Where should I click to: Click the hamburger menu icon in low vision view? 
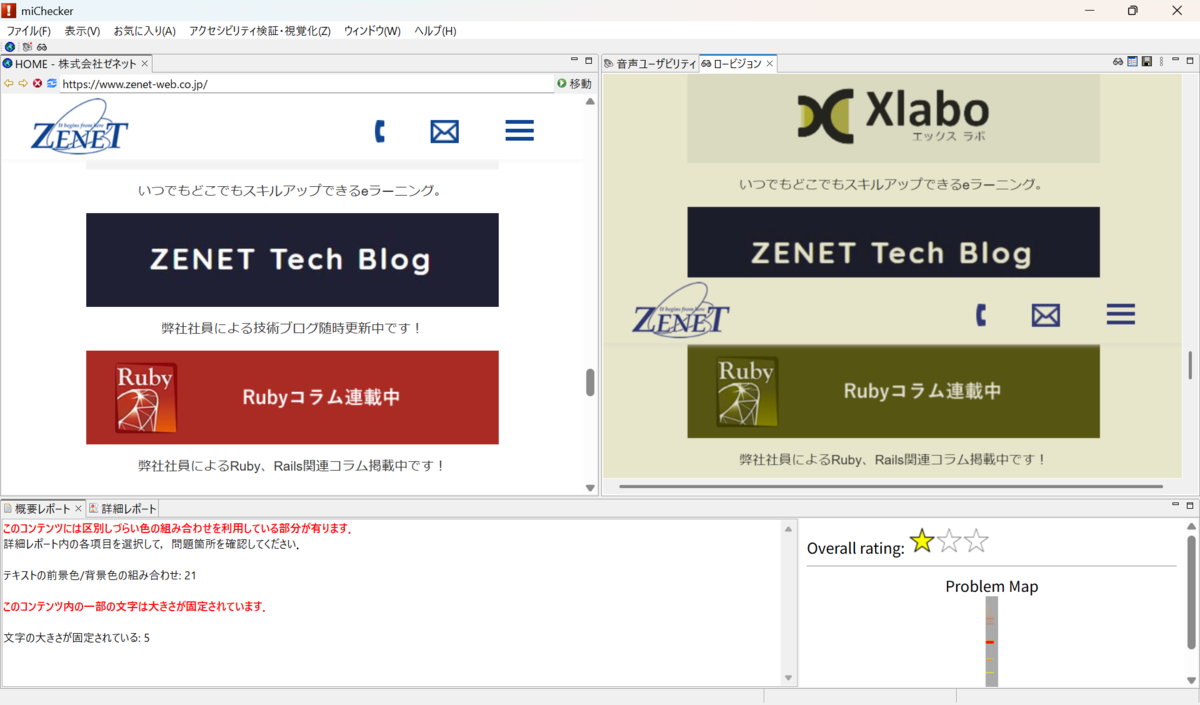[1121, 315]
